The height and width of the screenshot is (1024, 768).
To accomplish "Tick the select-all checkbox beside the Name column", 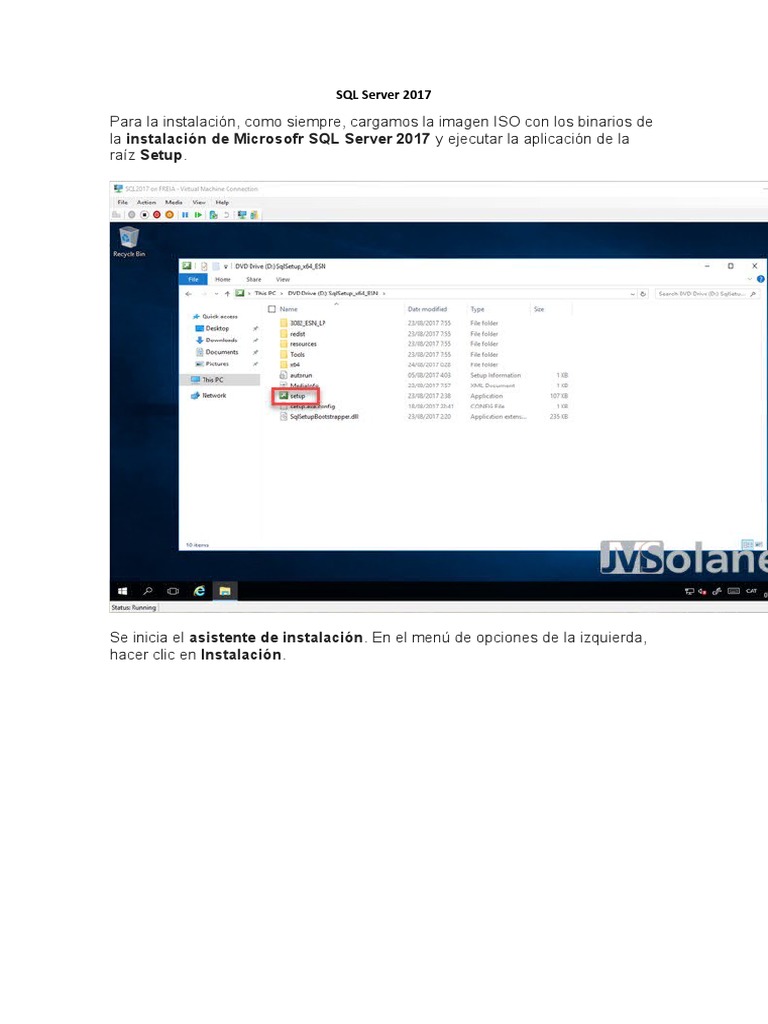I will point(272,309).
